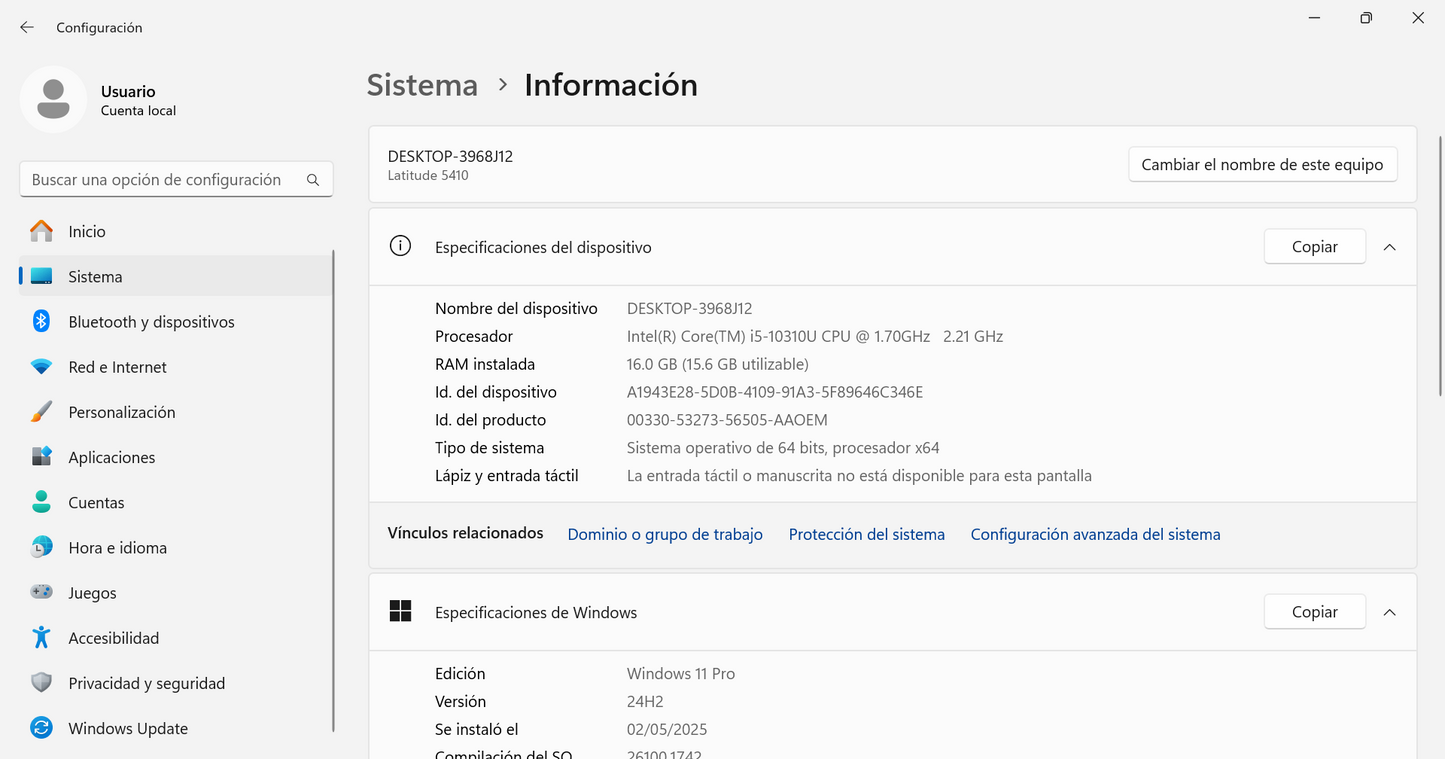
Task: Collapse Especificaciones de Windows section
Action: coord(1389,612)
